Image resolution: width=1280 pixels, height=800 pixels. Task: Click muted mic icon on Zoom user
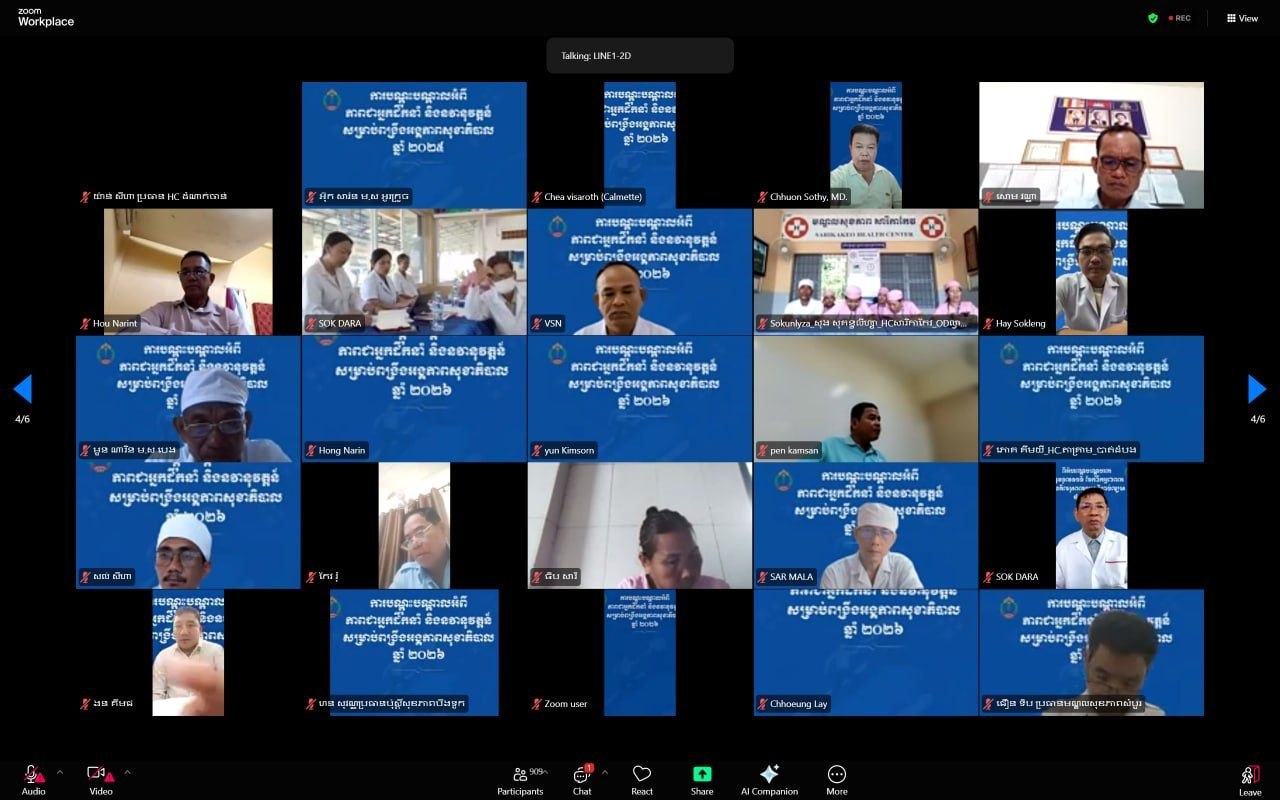coord(537,704)
